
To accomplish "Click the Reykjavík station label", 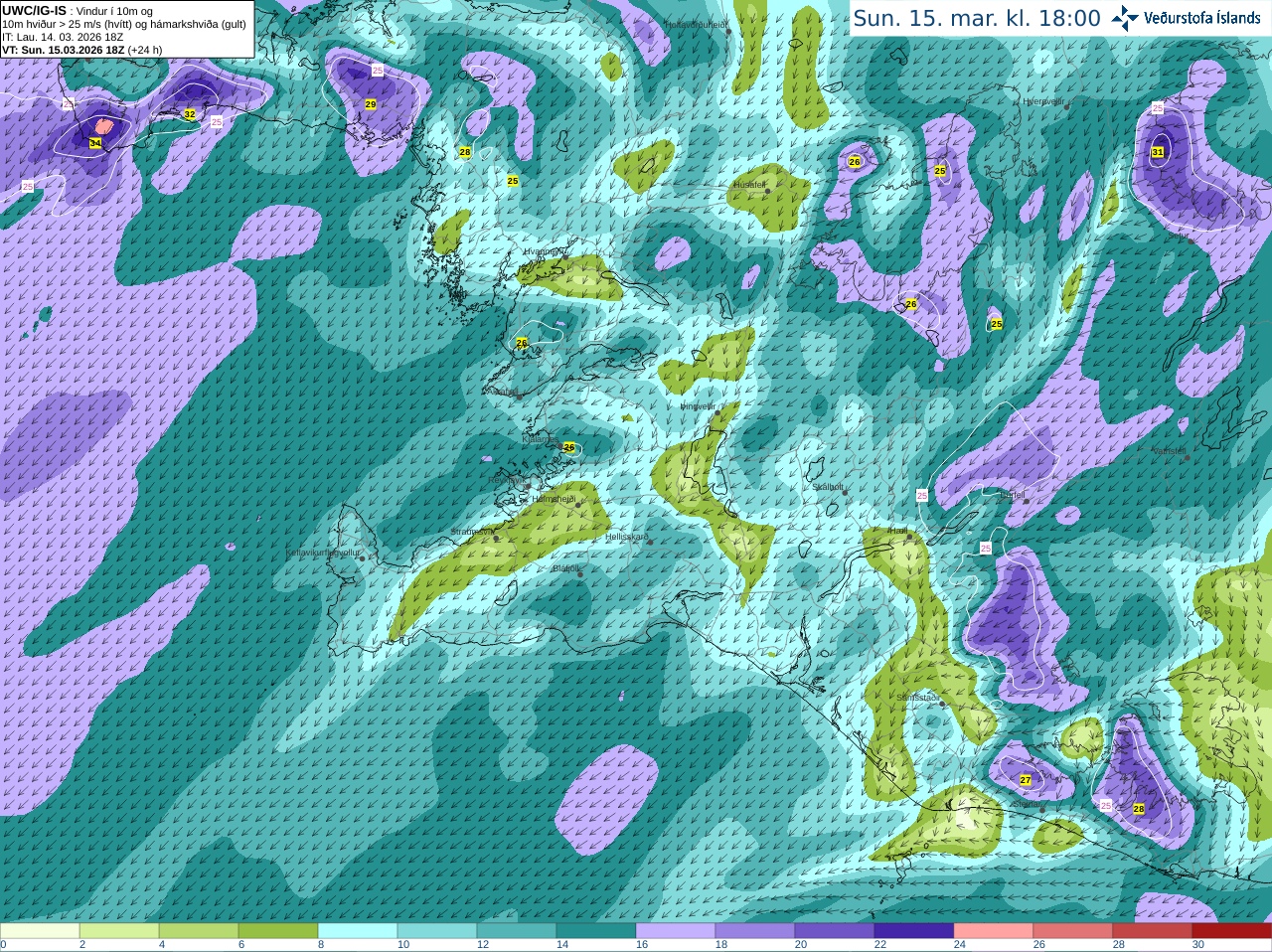I will pos(506,480).
